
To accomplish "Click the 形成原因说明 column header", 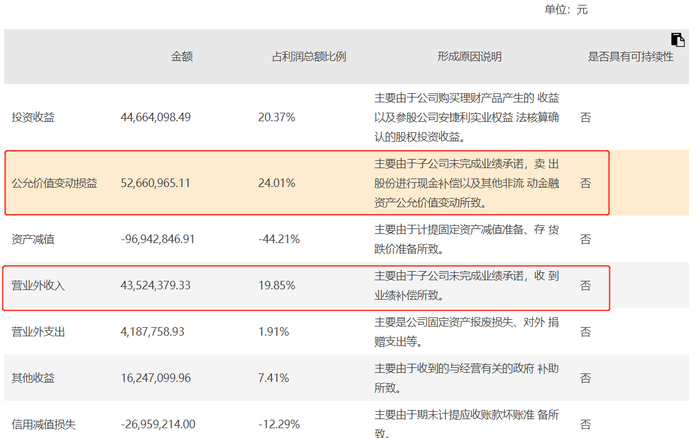I will [x=469, y=57].
